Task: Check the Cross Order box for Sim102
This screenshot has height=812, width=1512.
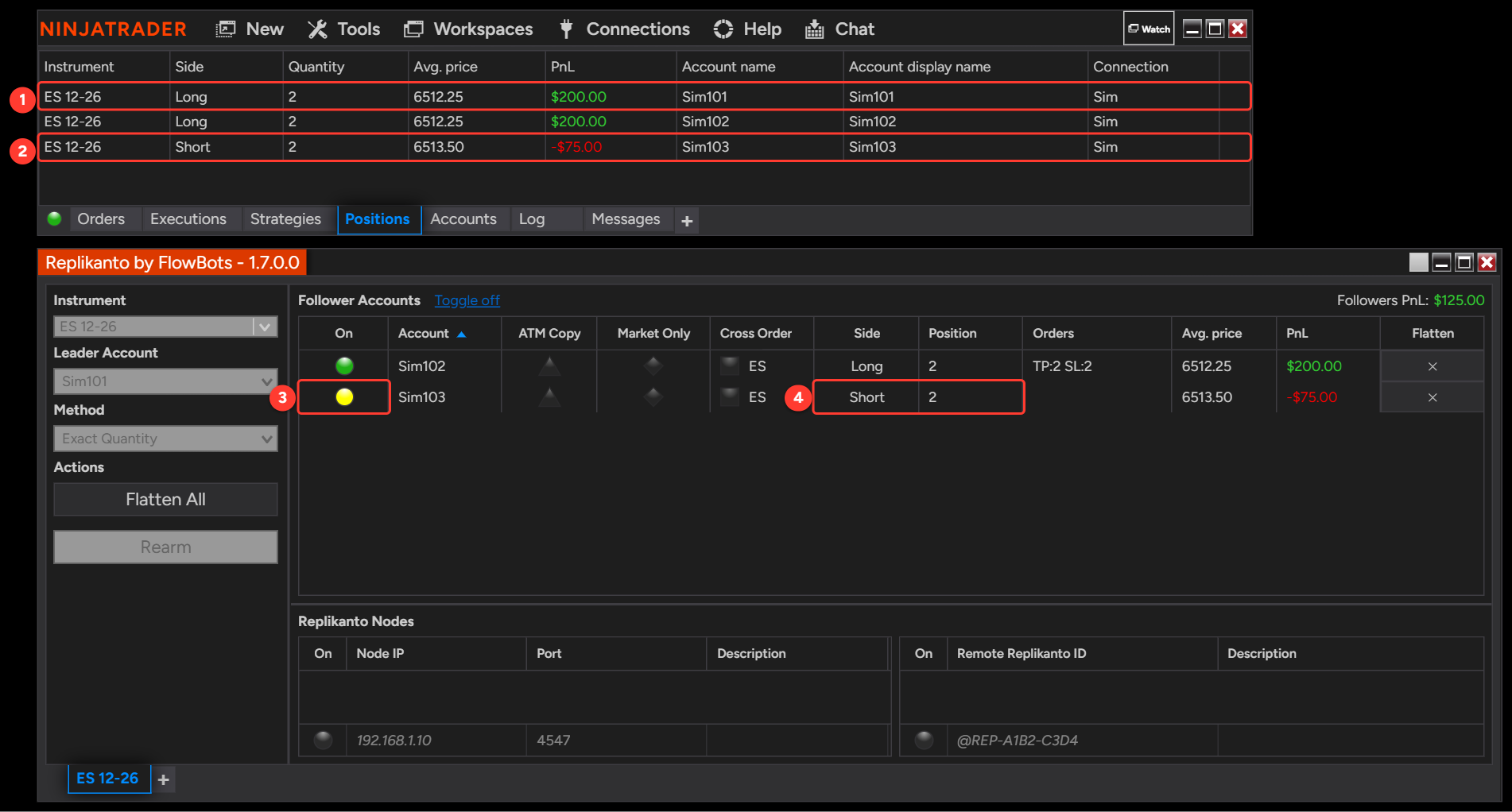Action: 729,366
